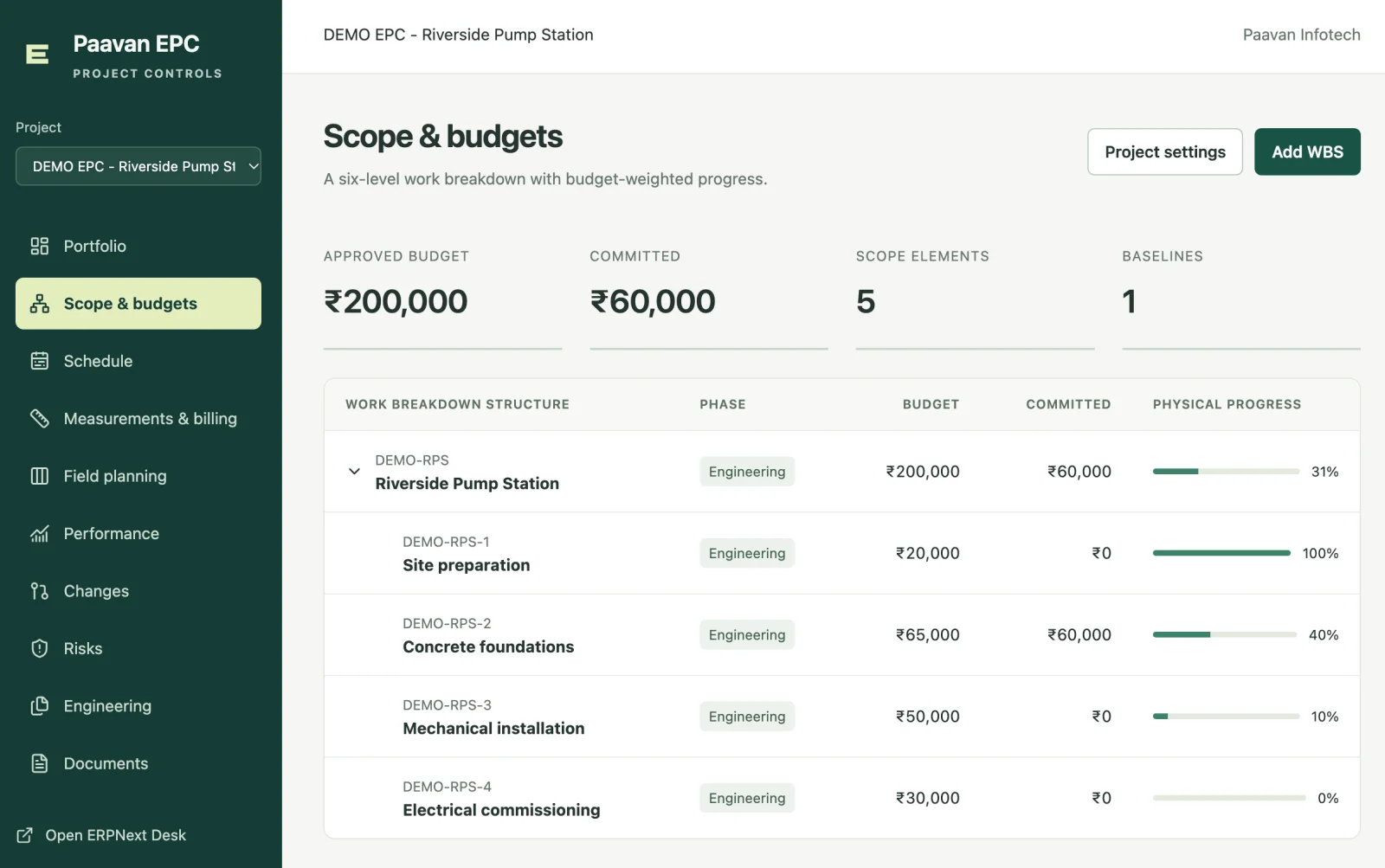This screenshot has height=868, width=1385.
Task: Click the Baselines count 1
Action: [x=1129, y=301]
